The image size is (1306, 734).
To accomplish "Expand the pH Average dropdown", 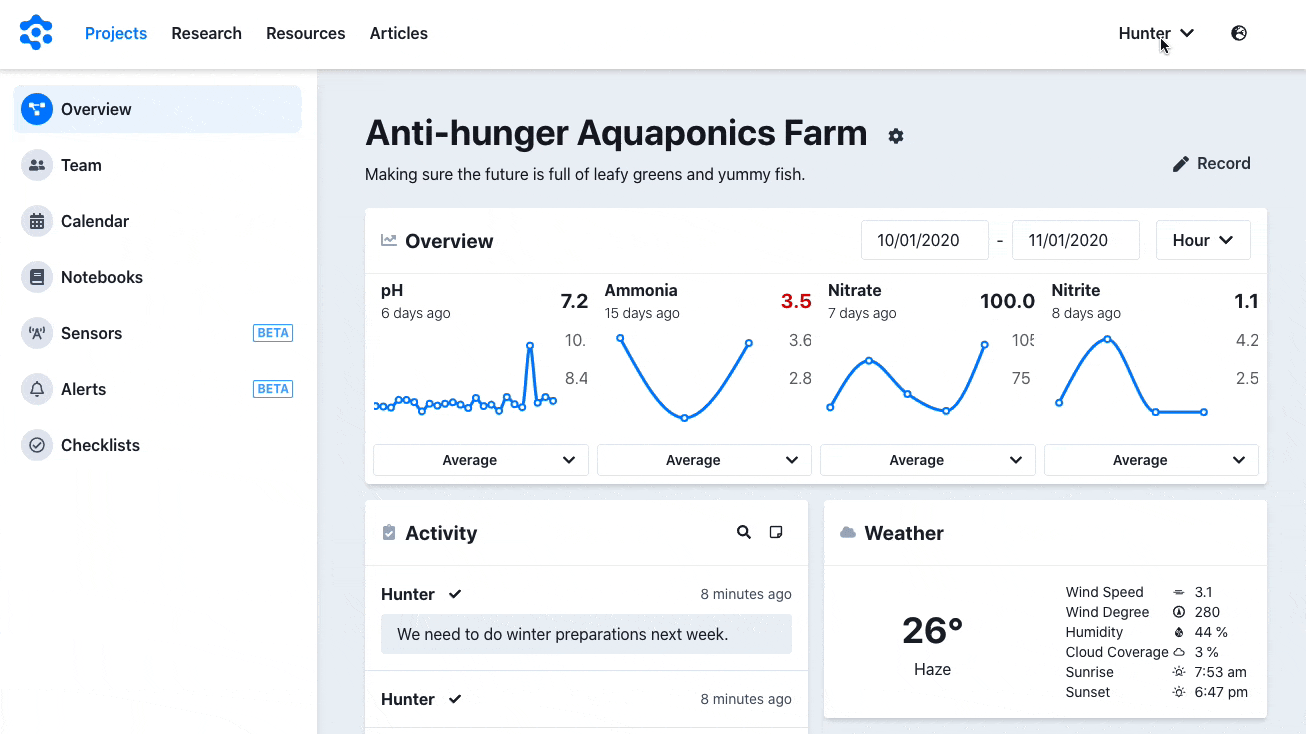I will tap(481, 460).
